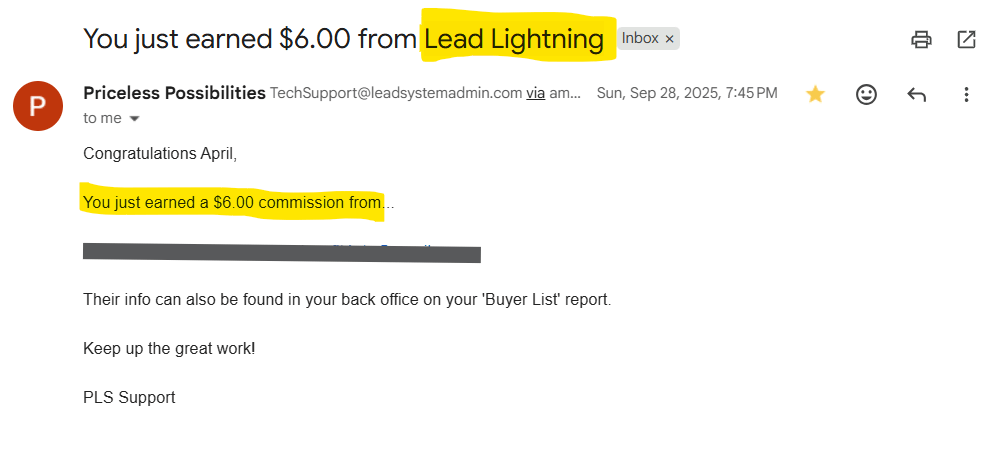Click the gray redacted bar in body

click(282, 253)
